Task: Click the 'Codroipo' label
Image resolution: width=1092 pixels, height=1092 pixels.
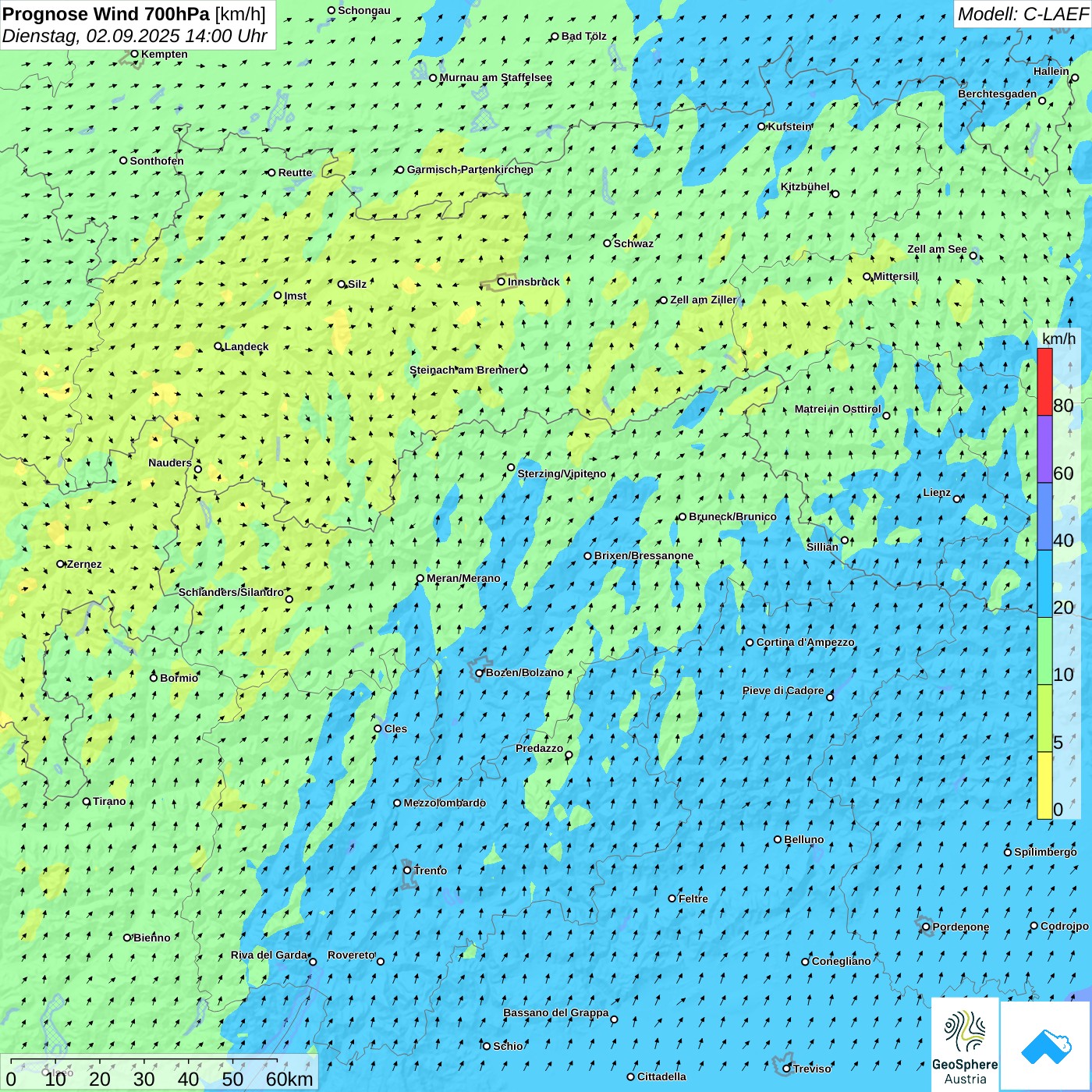Action: 1064,926
